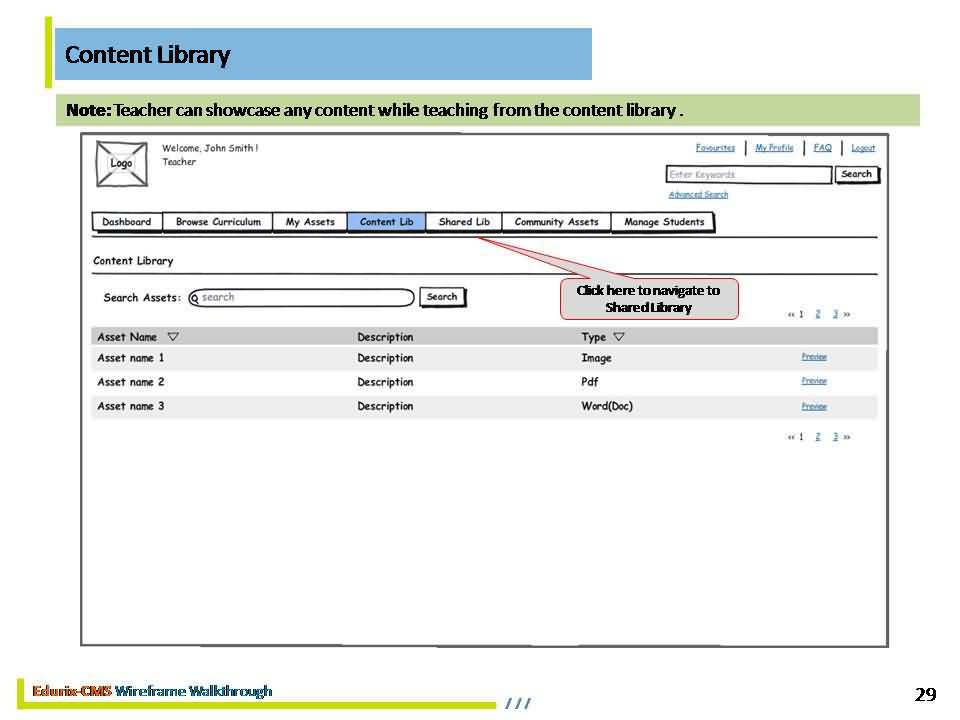Focus the Enter Keywords input field

point(749,175)
